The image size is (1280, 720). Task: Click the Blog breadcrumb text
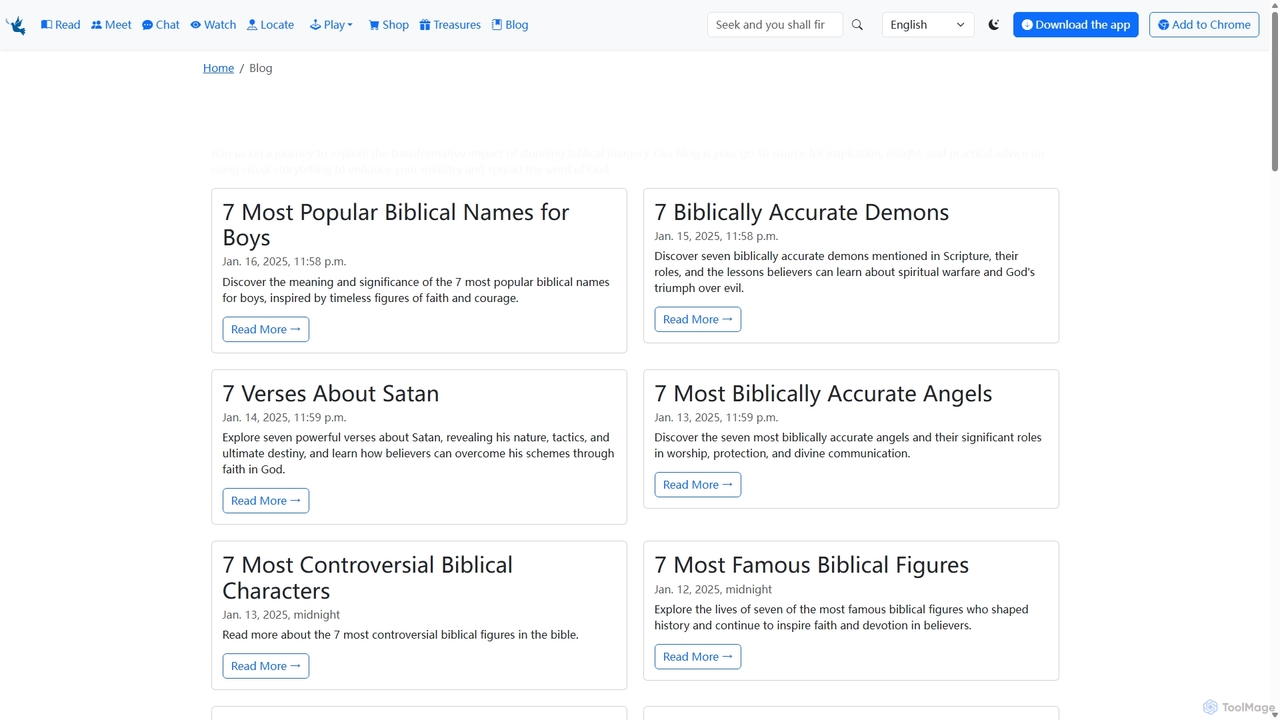pos(261,68)
